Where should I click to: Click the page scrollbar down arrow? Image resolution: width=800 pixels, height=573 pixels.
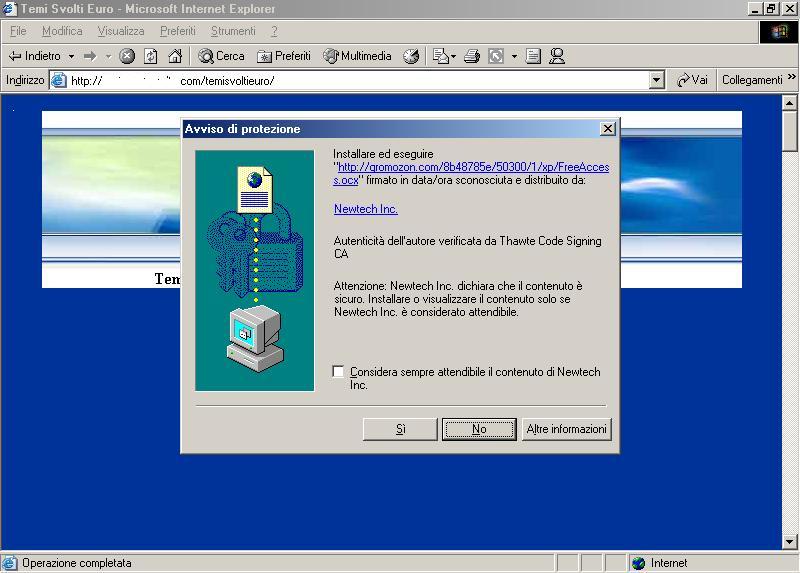(789, 542)
